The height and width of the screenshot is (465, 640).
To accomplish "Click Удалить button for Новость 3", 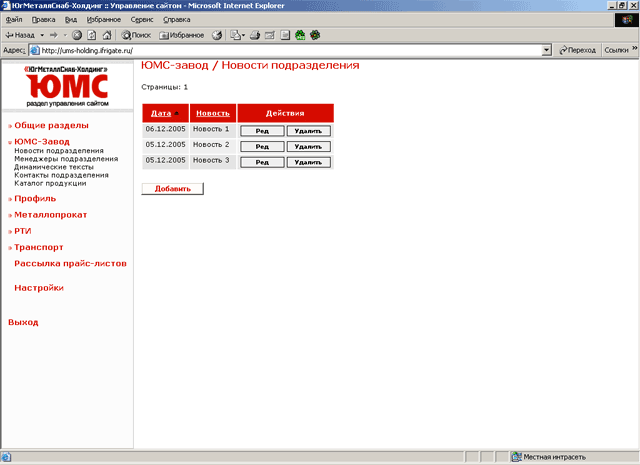I will pyautogui.click(x=308, y=162).
